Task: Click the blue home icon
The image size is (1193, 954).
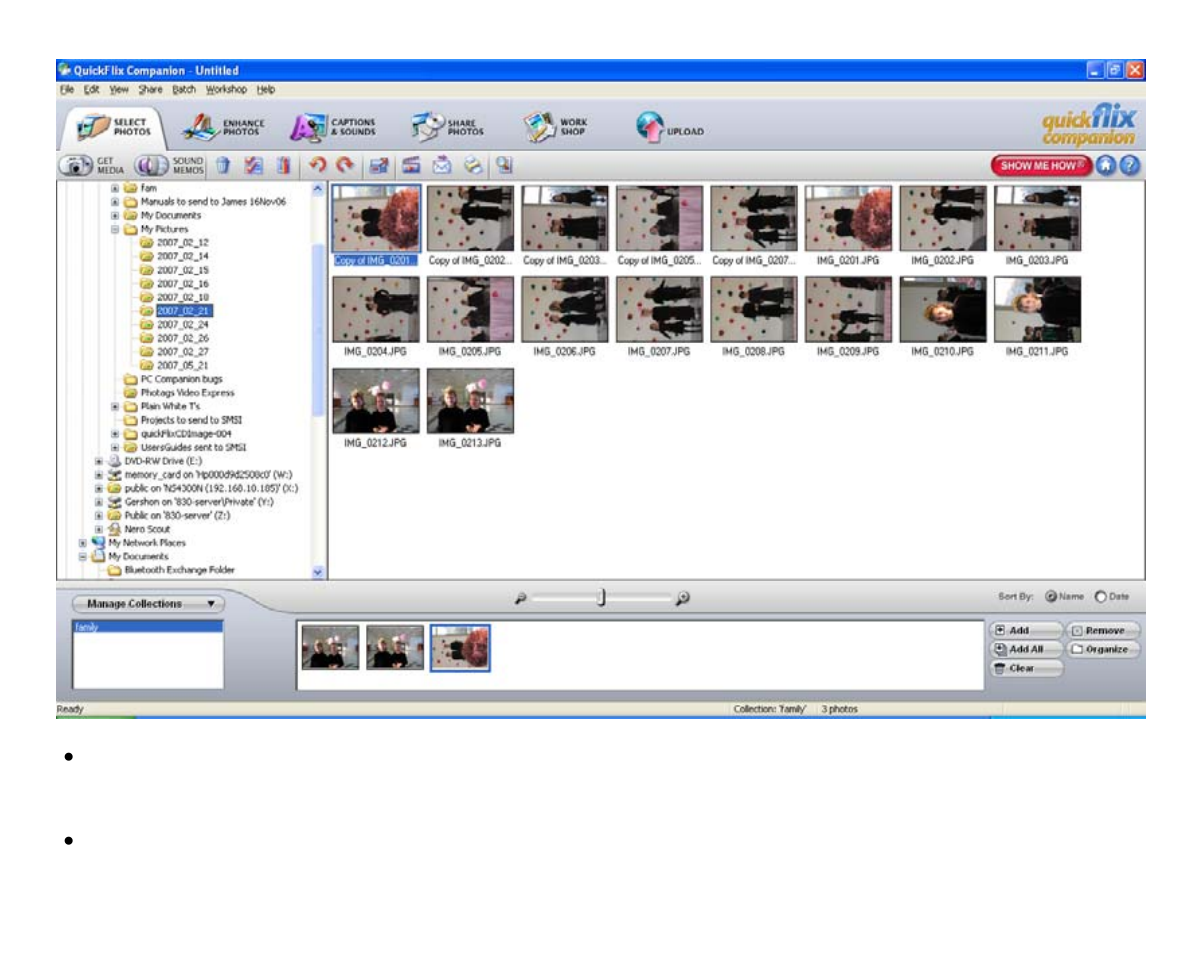Action: click(x=1106, y=165)
